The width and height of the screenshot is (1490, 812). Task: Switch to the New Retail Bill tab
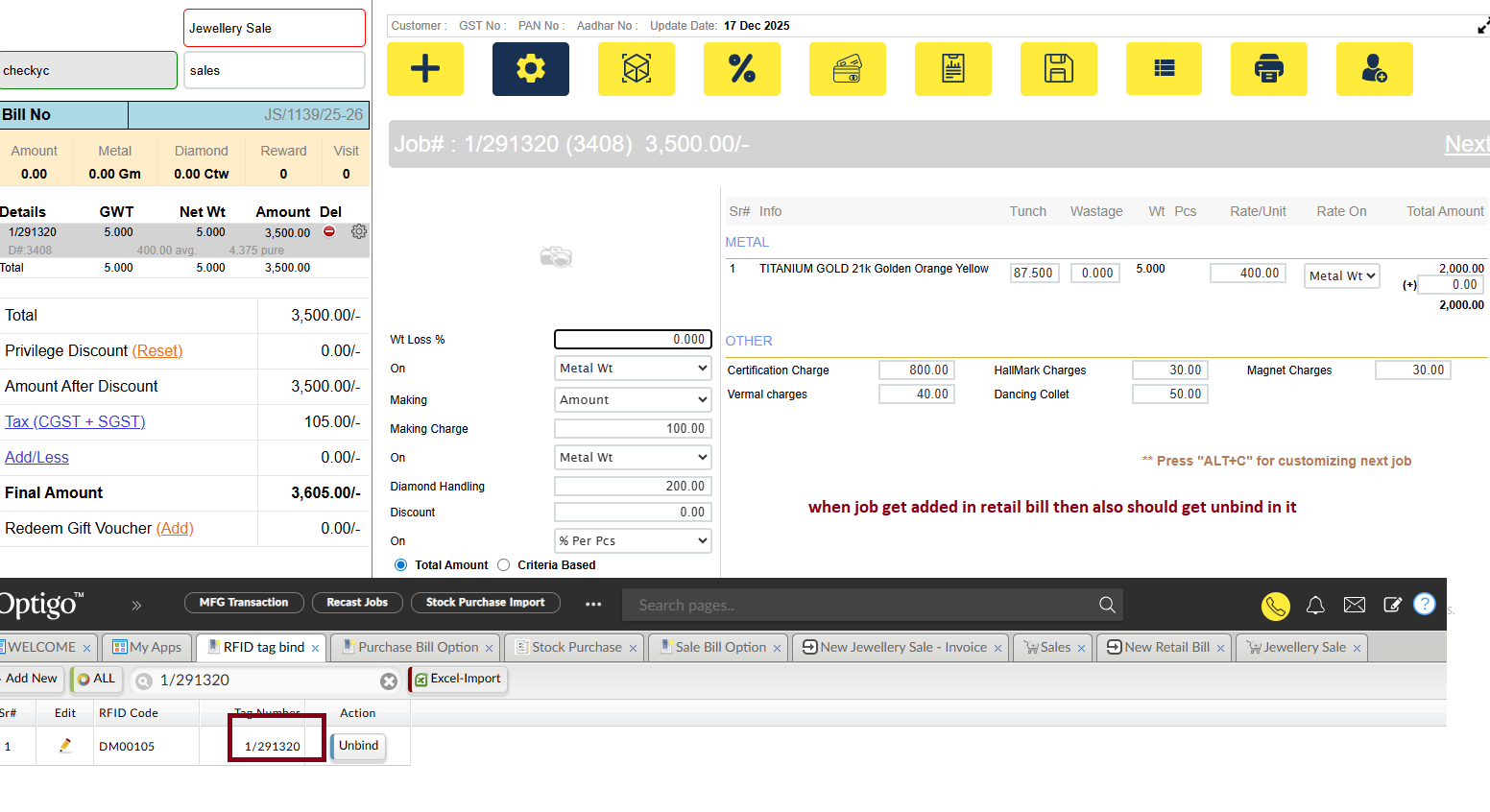point(1166,648)
